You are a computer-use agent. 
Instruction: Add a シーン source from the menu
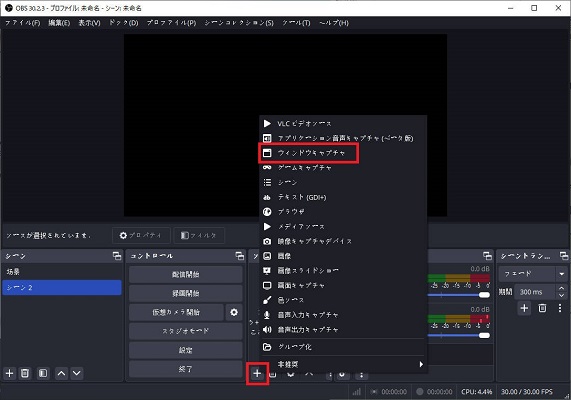coord(343,182)
